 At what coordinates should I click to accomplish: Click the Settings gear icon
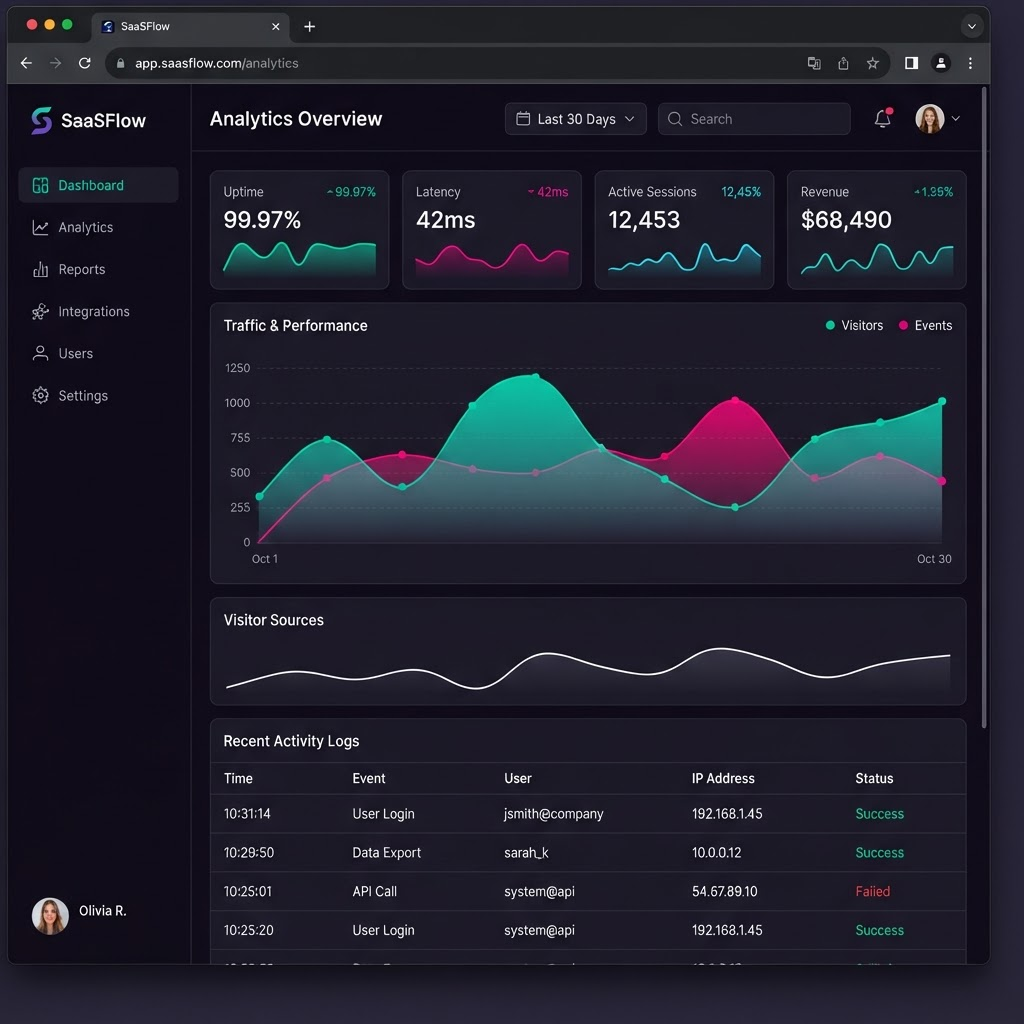click(x=40, y=395)
